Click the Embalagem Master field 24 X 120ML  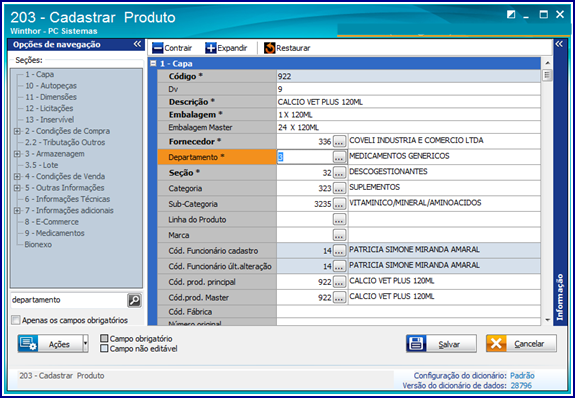[x=408, y=128]
